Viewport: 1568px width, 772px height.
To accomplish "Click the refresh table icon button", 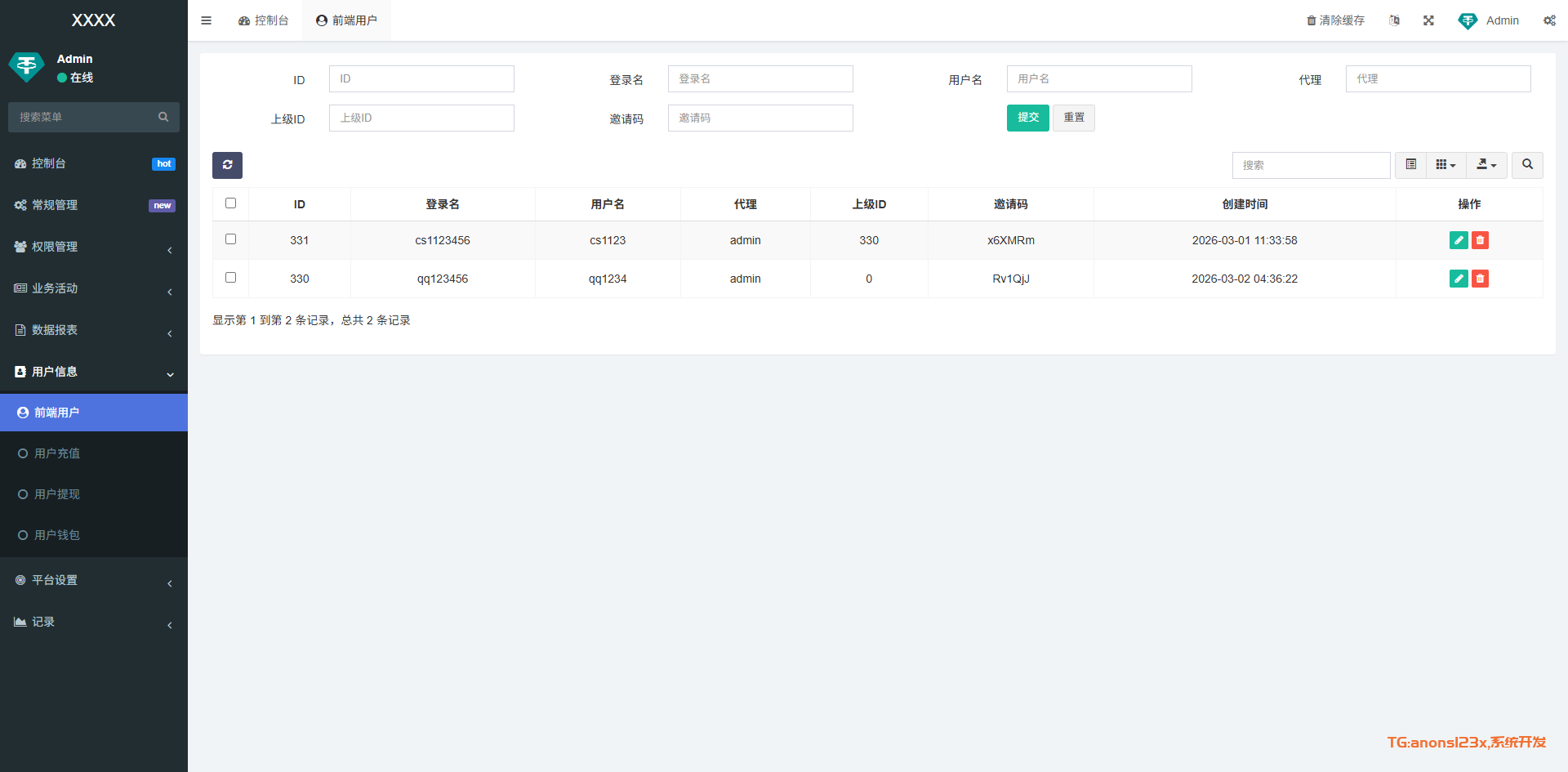I will [x=227, y=165].
